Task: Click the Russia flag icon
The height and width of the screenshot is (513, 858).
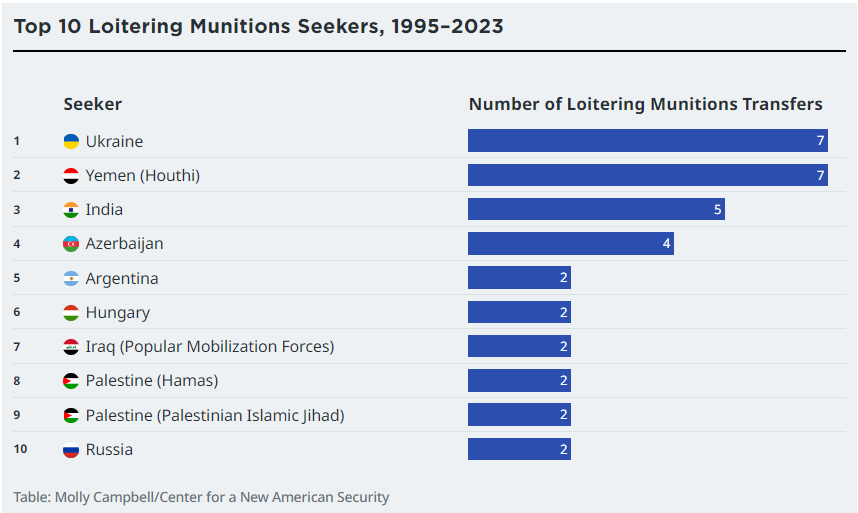Action: pos(71,450)
